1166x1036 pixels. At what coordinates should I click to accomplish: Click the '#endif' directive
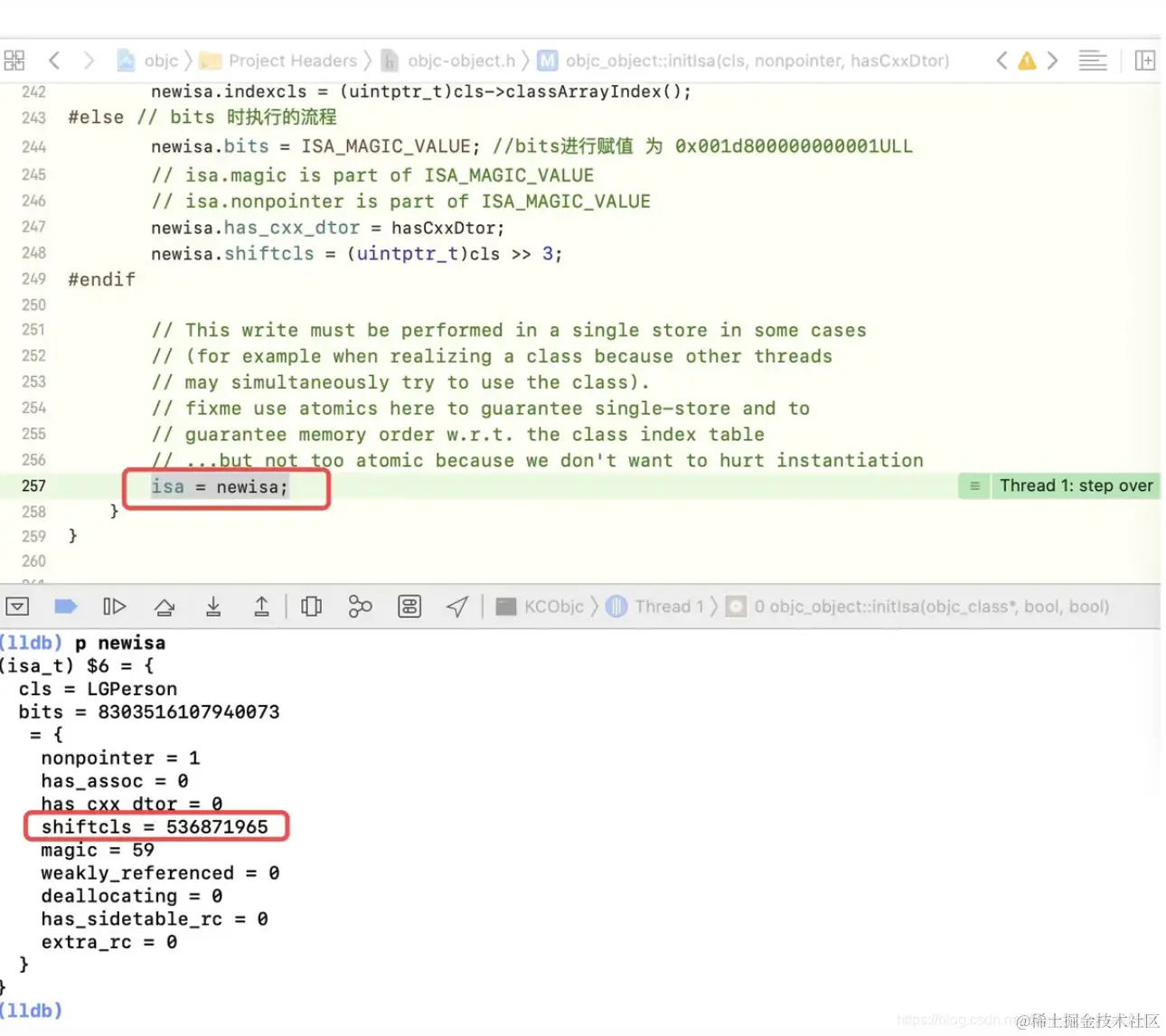pos(101,279)
